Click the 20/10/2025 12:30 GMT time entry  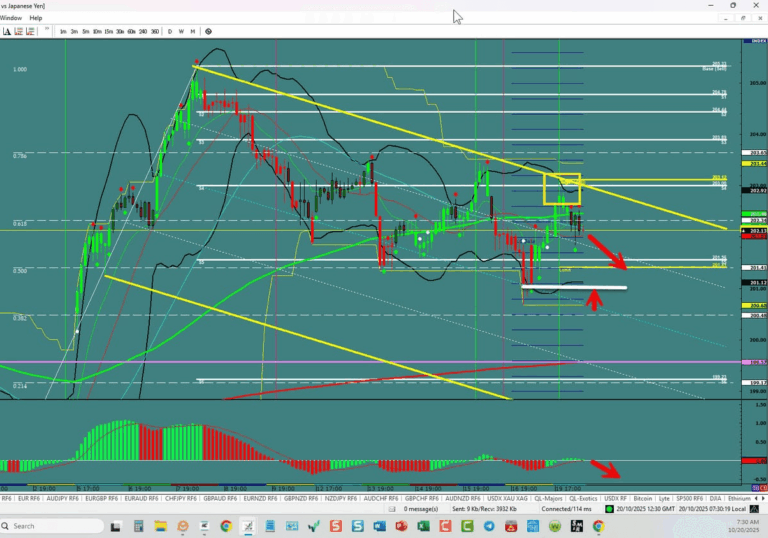(646, 509)
